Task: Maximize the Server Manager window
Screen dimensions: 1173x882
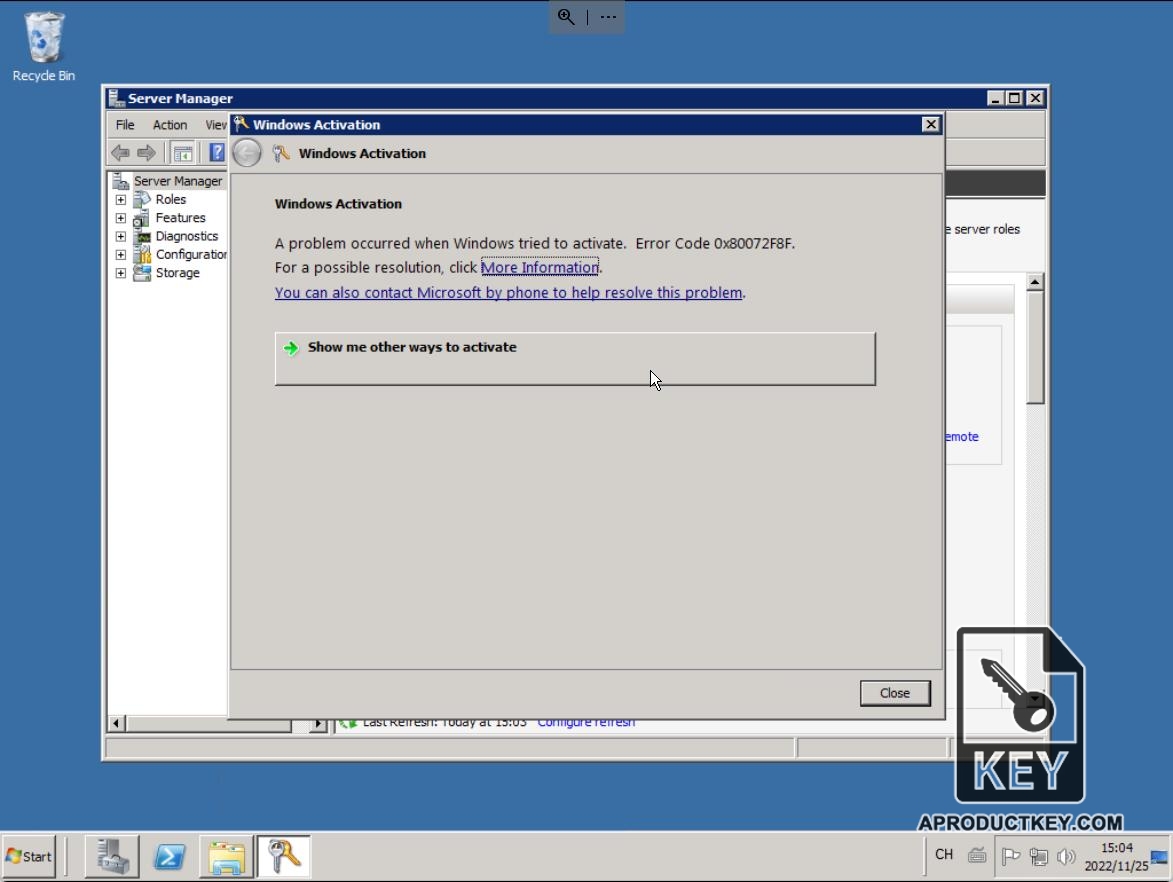Action: [1014, 99]
